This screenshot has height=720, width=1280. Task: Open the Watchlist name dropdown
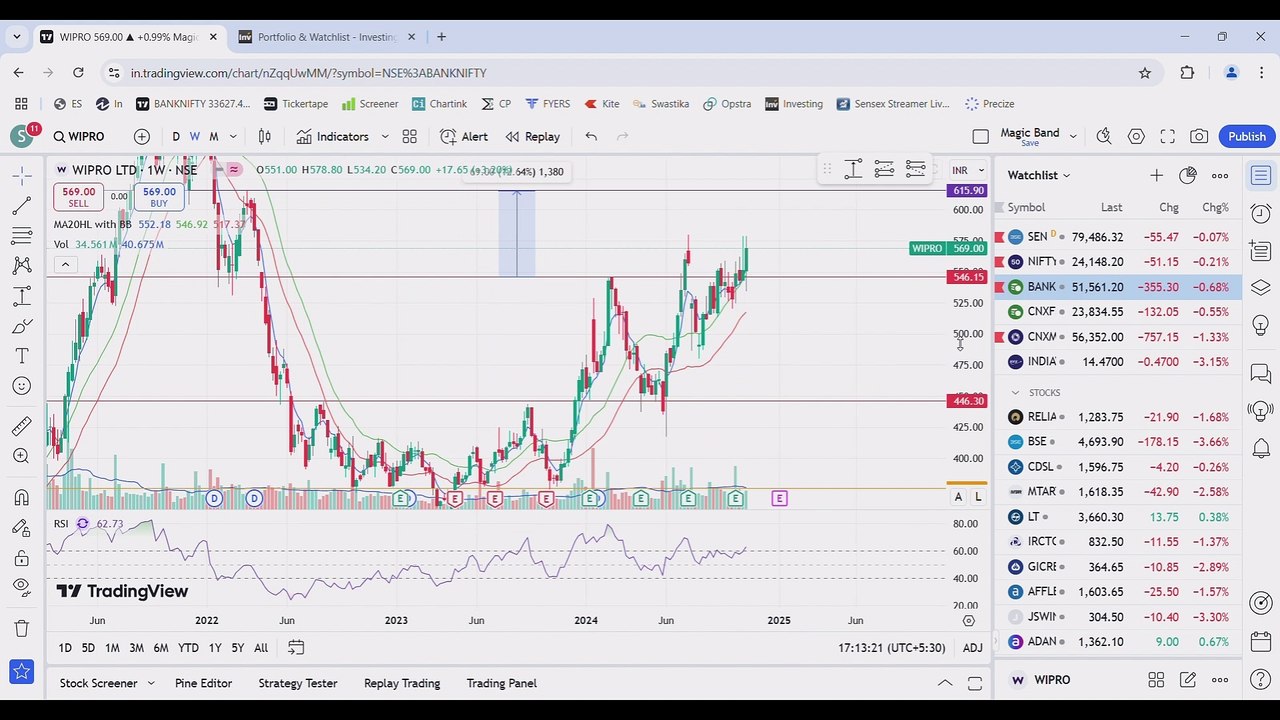point(1039,176)
